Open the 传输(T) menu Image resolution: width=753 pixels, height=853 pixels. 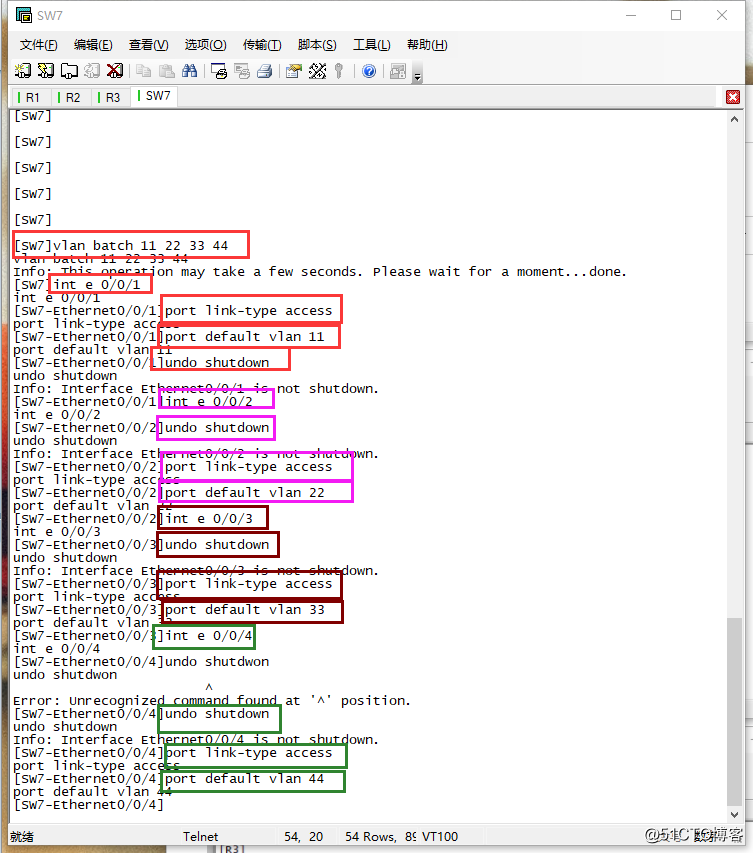(x=262, y=45)
